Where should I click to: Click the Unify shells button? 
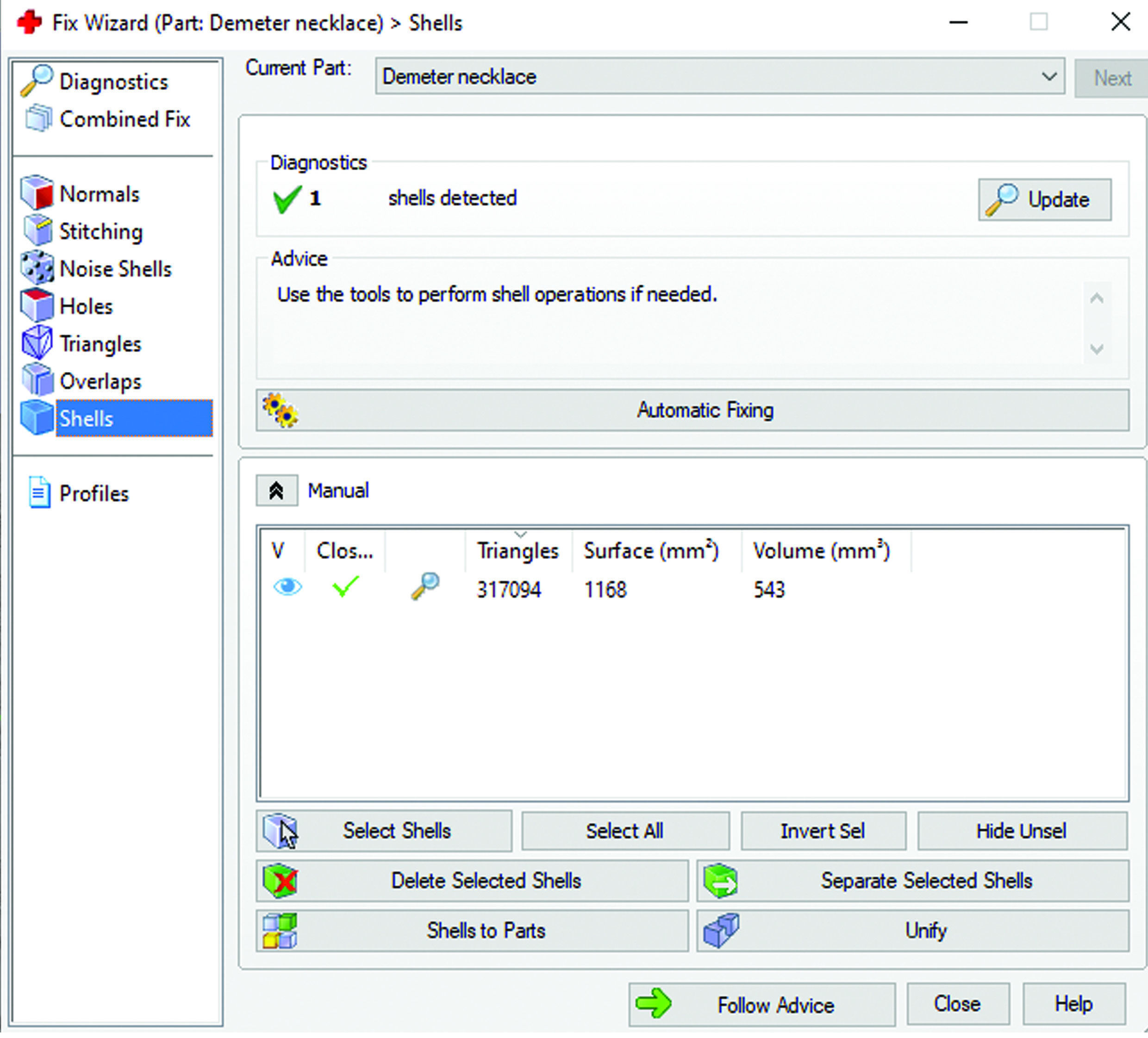coord(912,930)
